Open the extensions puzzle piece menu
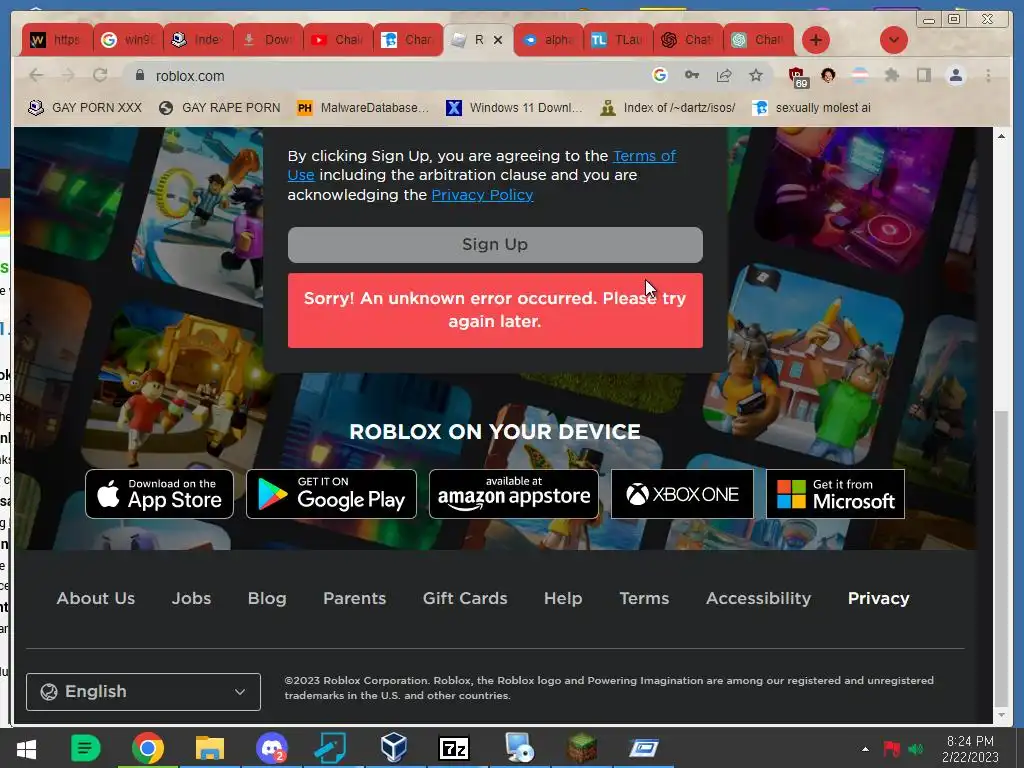 tap(891, 76)
